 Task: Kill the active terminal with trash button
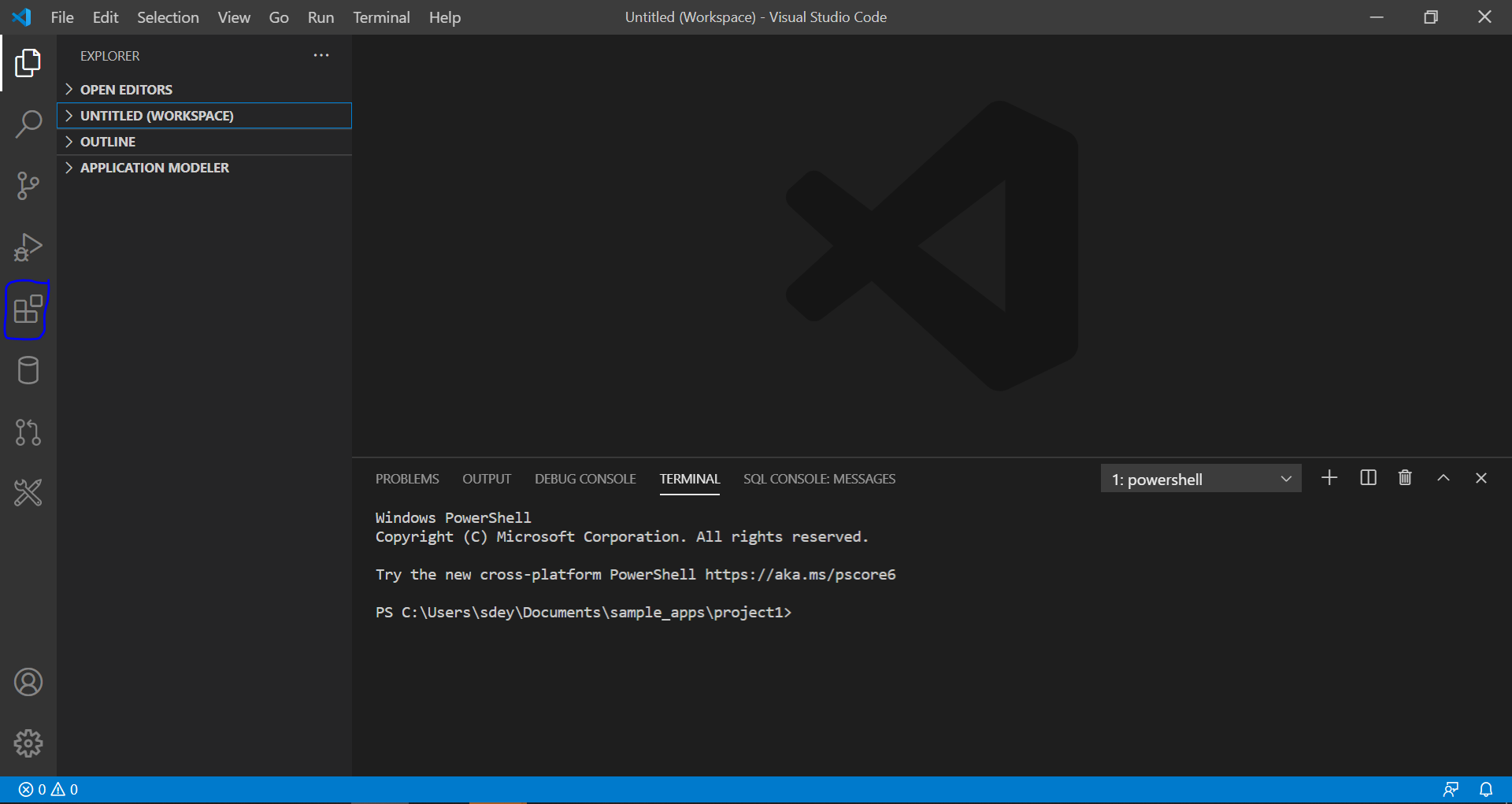click(1405, 478)
